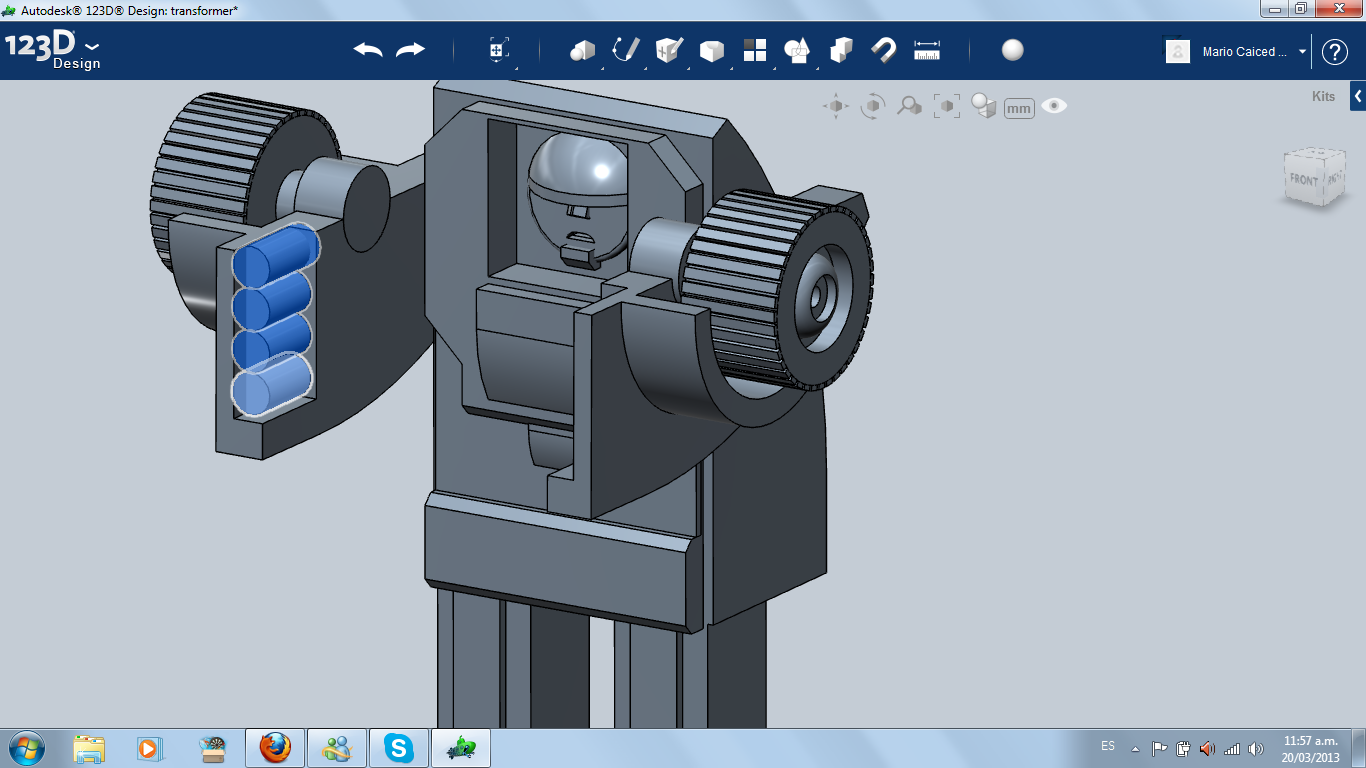The height and width of the screenshot is (768, 1366).
Task: Click the FRONT face of view cube
Action: click(1304, 180)
